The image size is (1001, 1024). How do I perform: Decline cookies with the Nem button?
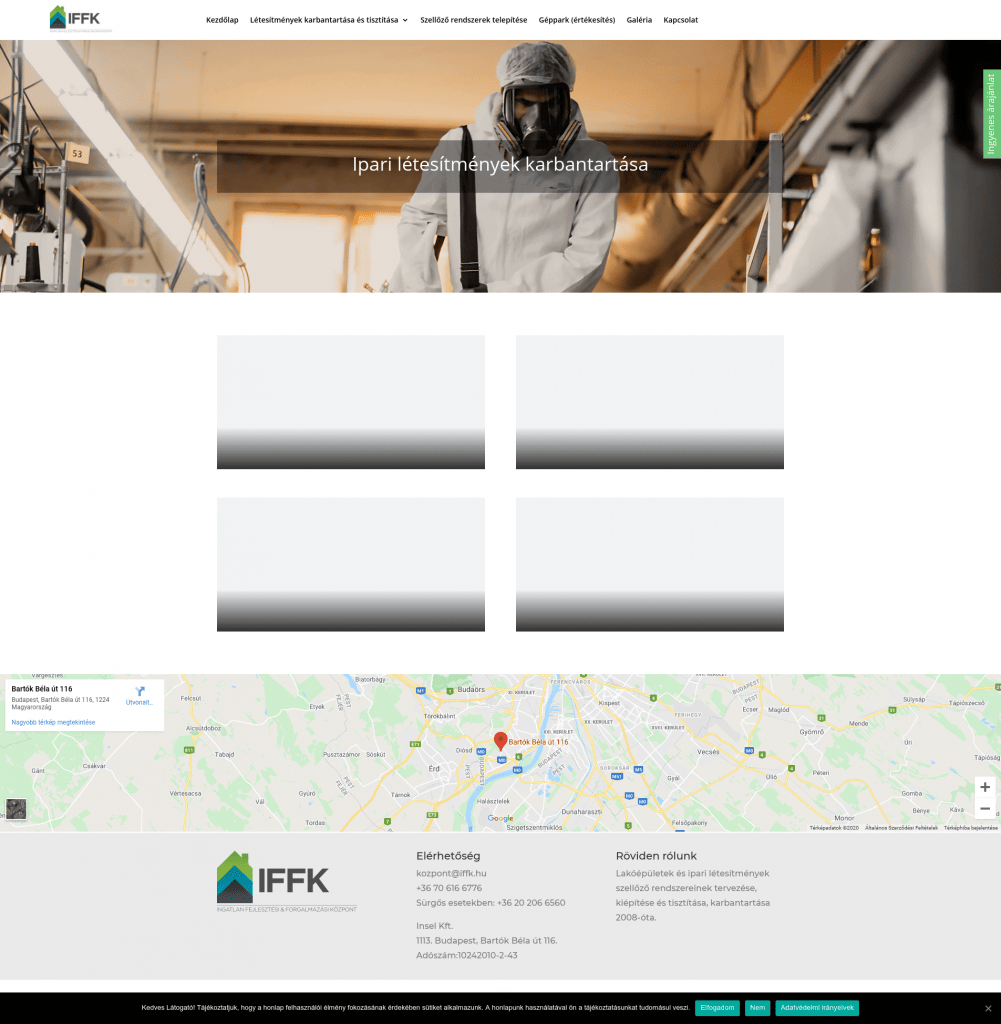tap(757, 1008)
